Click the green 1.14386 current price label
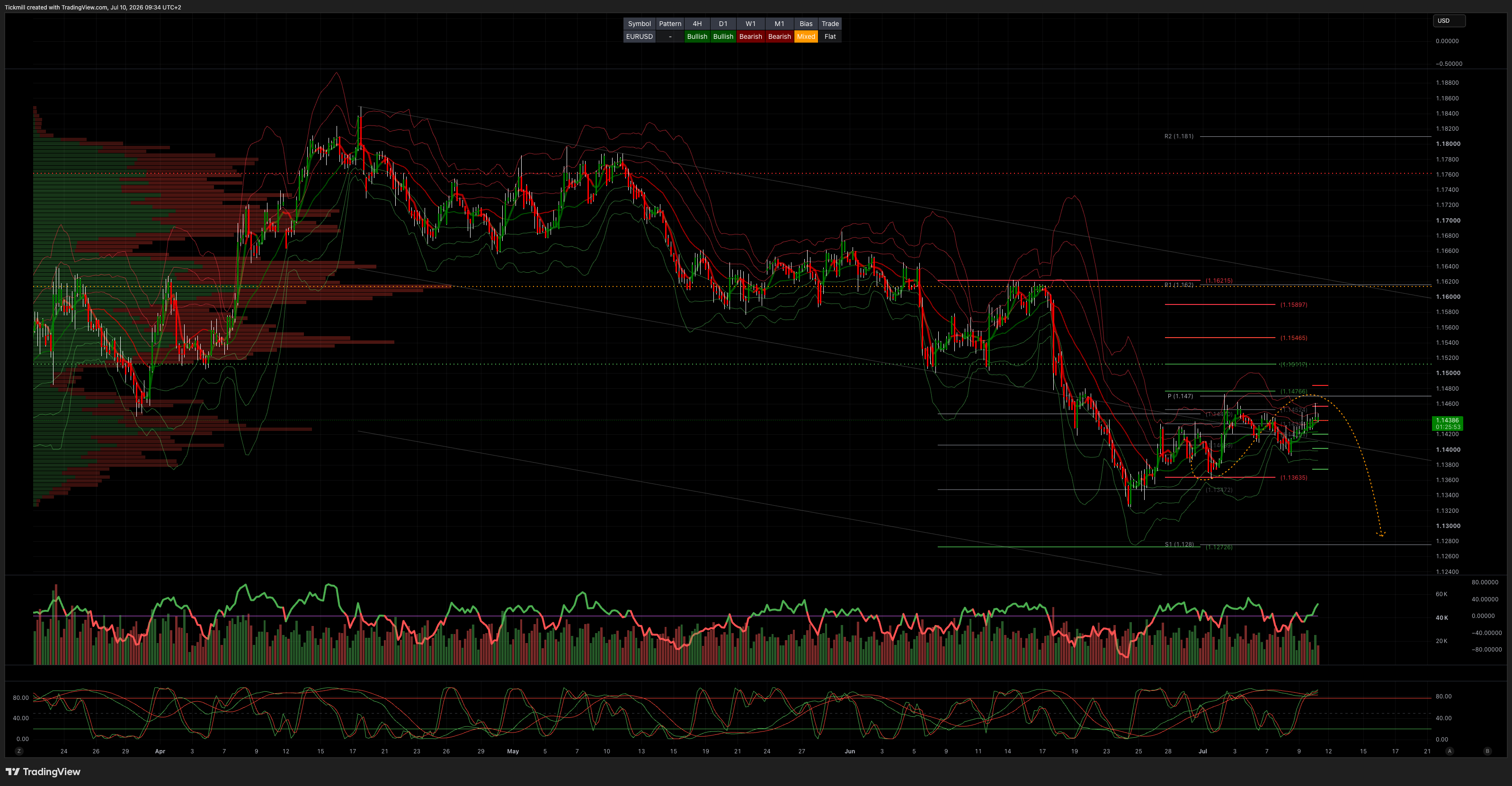The height and width of the screenshot is (786, 1512). click(1448, 423)
